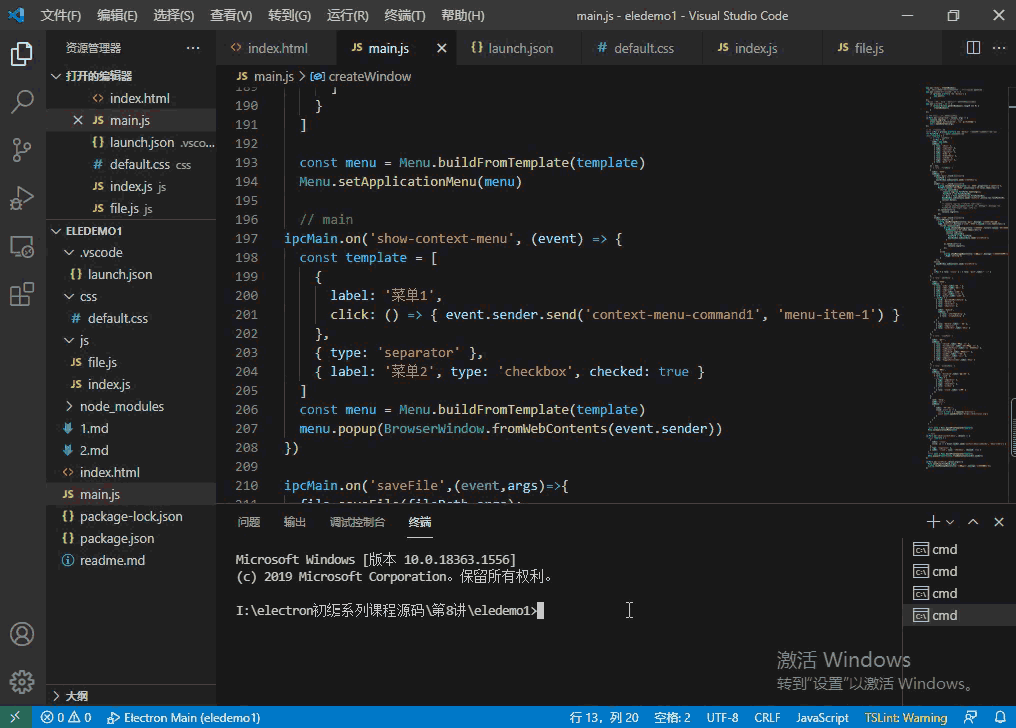Change line and column position in status bar
The width and height of the screenshot is (1016, 728).
(604, 717)
